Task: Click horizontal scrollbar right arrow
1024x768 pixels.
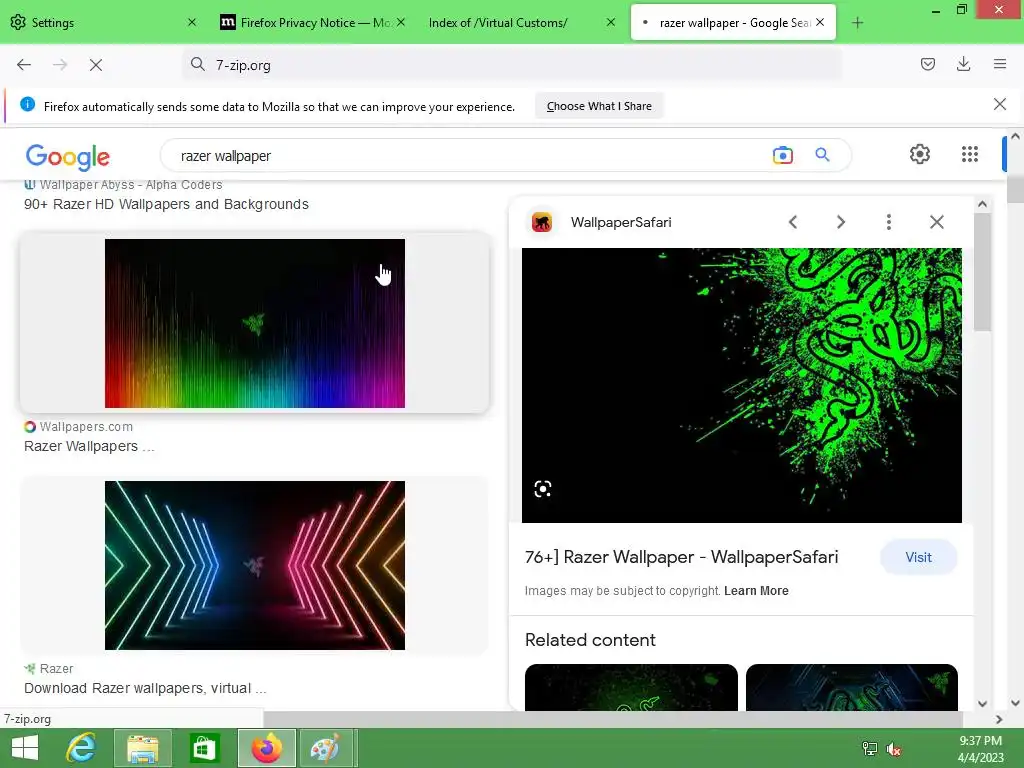Action: click(999, 719)
